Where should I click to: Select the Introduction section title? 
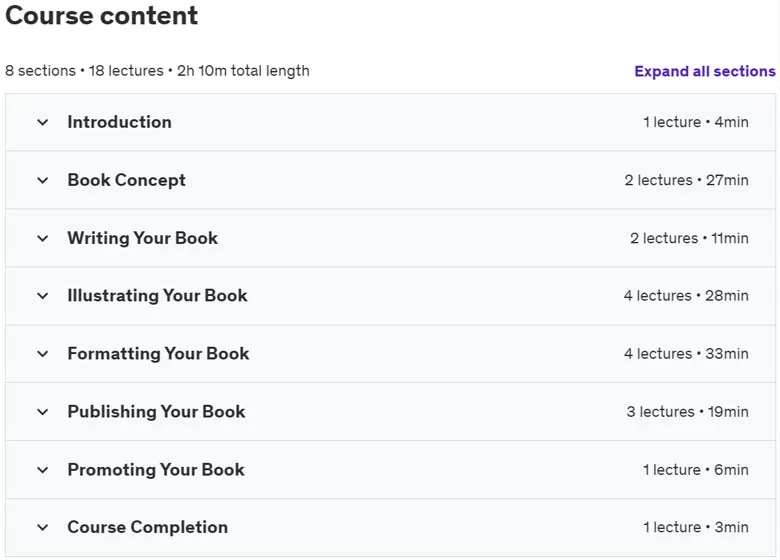pos(119,122)
